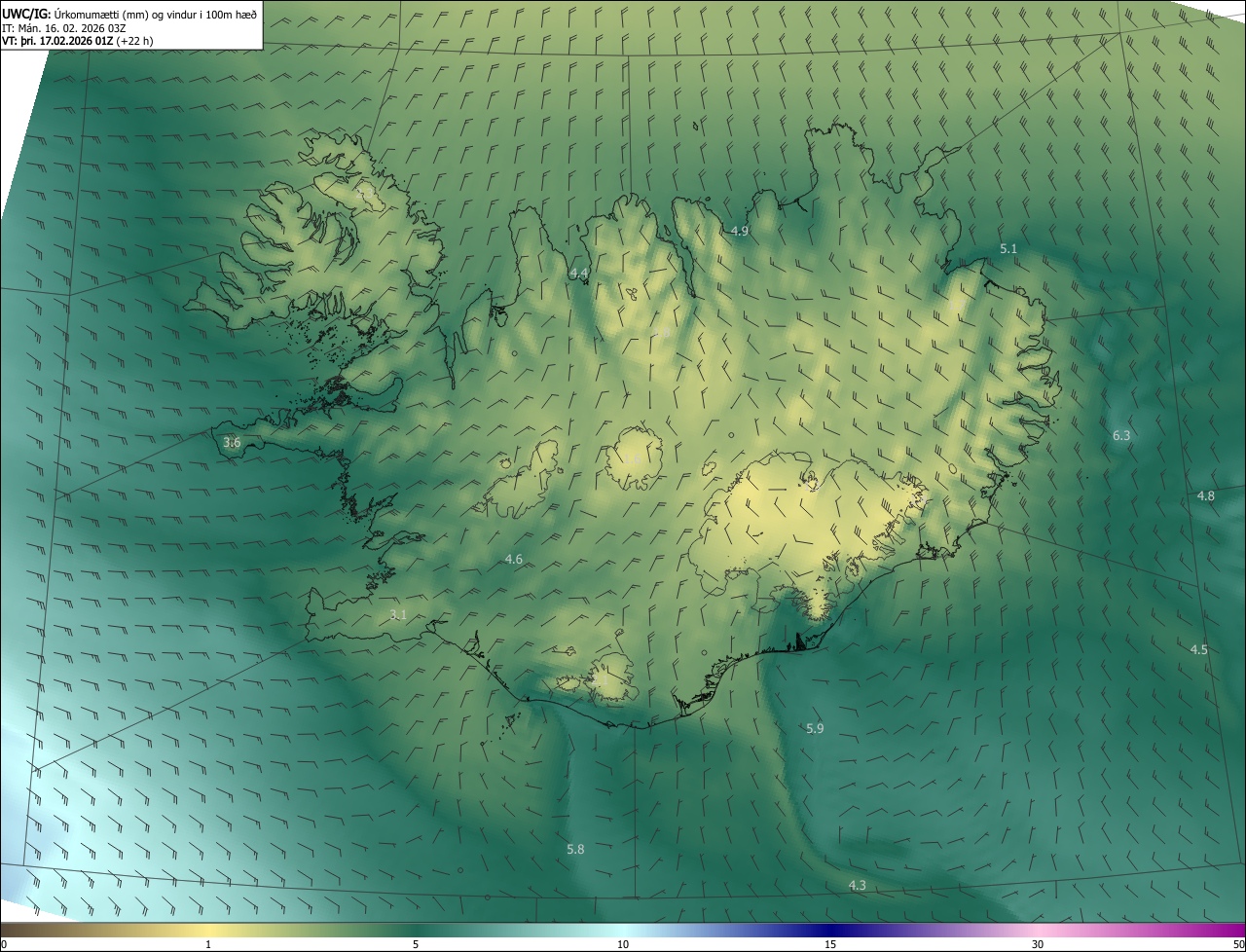The width and height of the screenshot is (1246, 952).
Task: Click the 4.6 precipitation value label
Action: point(514,559)
